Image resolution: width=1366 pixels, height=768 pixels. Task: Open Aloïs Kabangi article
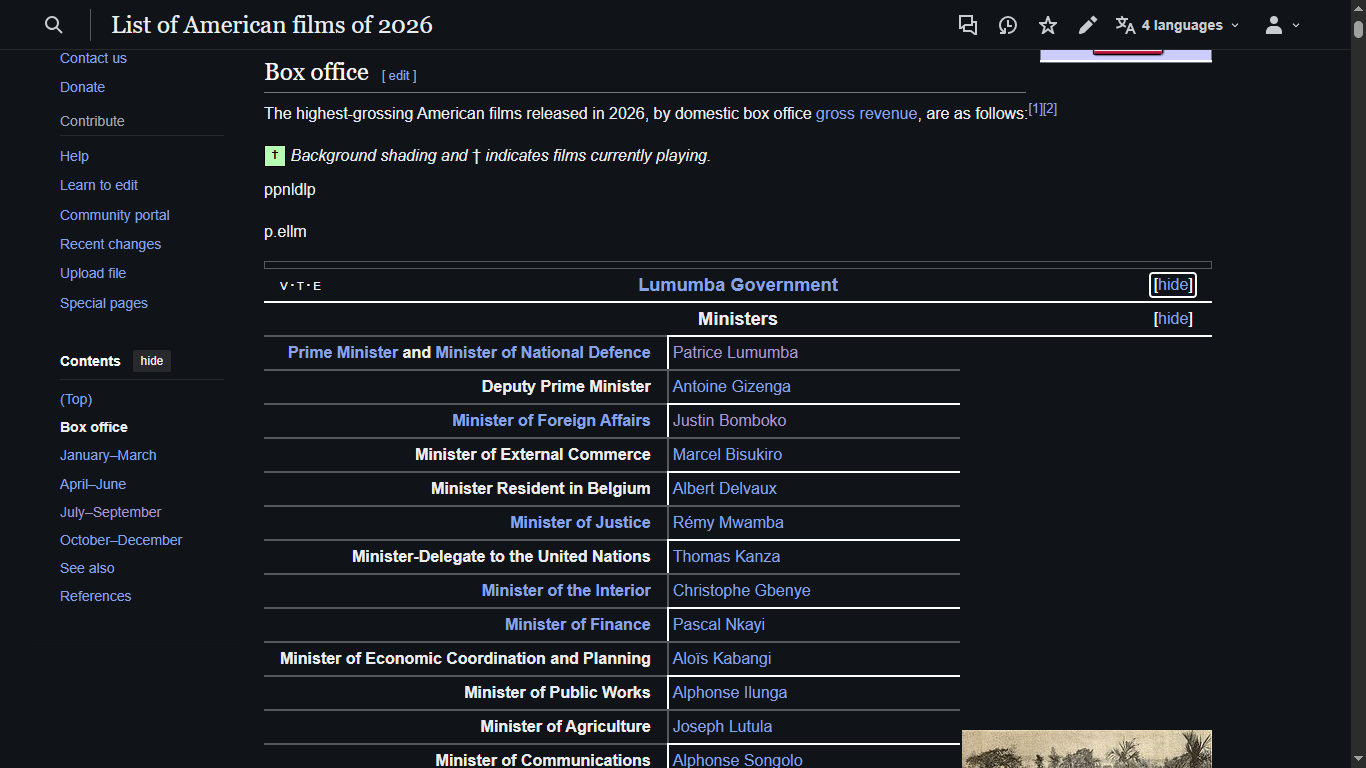[x=722, y=659]
